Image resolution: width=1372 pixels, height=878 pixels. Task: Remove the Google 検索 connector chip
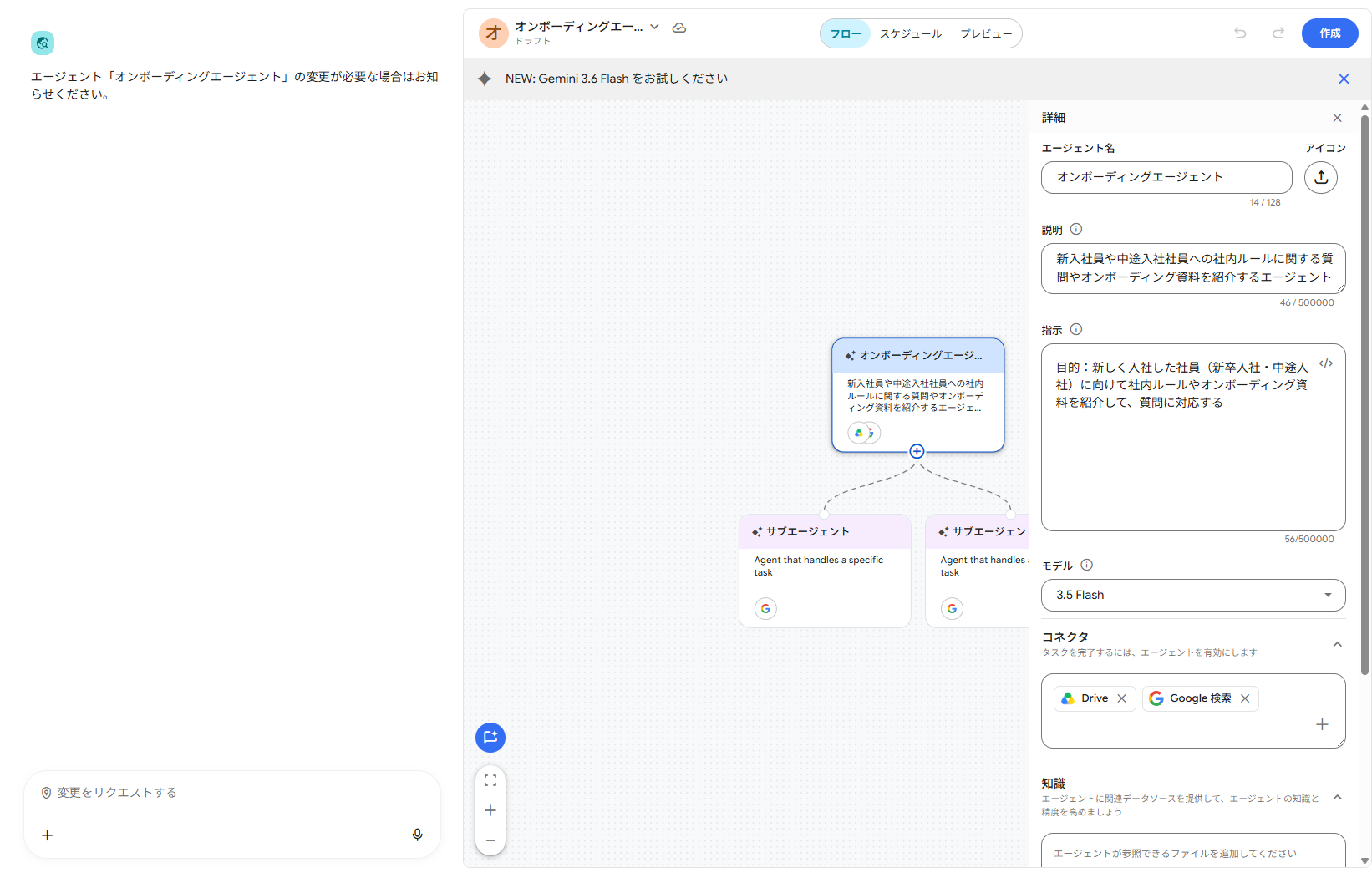click(1245, 698)
